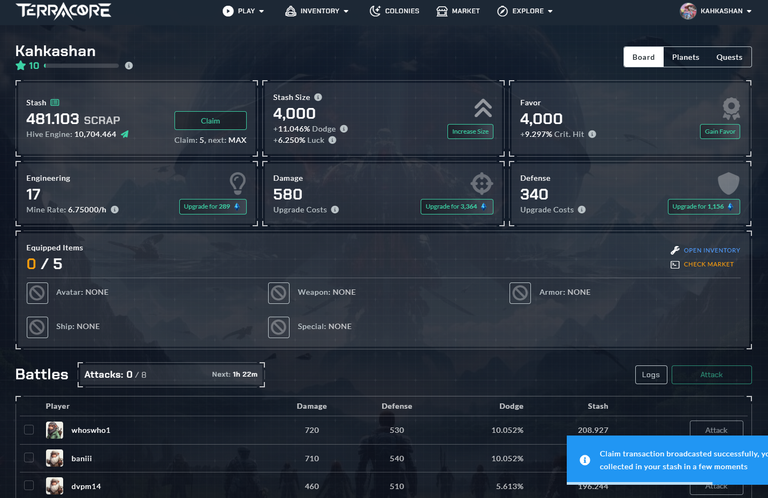Claim the stash scrap
This screenshot has height=498, width=768.
[210, 120]
